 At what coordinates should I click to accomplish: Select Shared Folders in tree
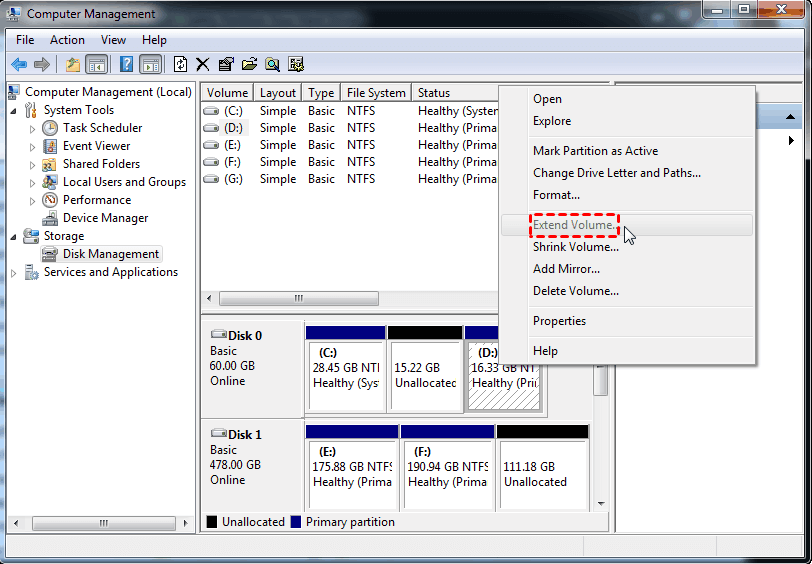102,164
